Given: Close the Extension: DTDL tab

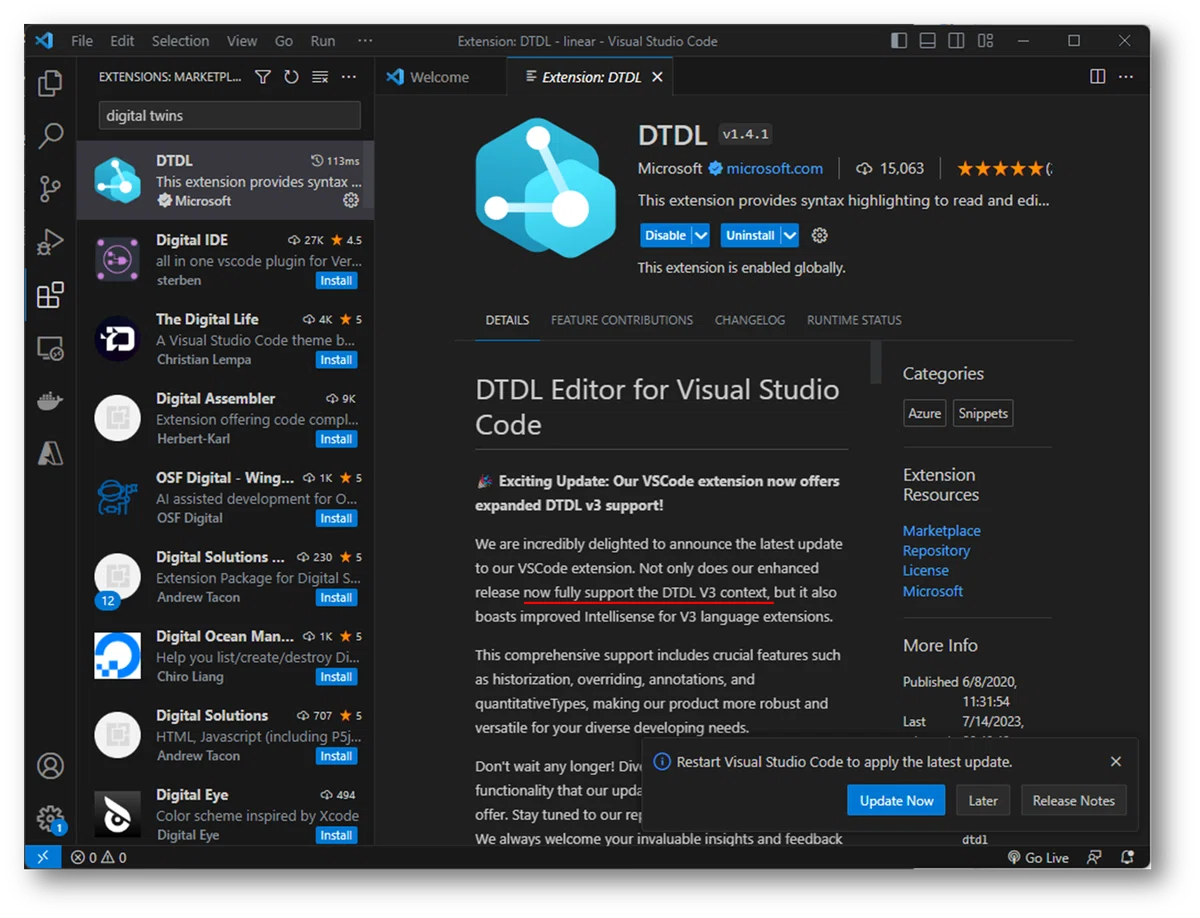Looking at the screenshot, I should [x=657, y=77].
